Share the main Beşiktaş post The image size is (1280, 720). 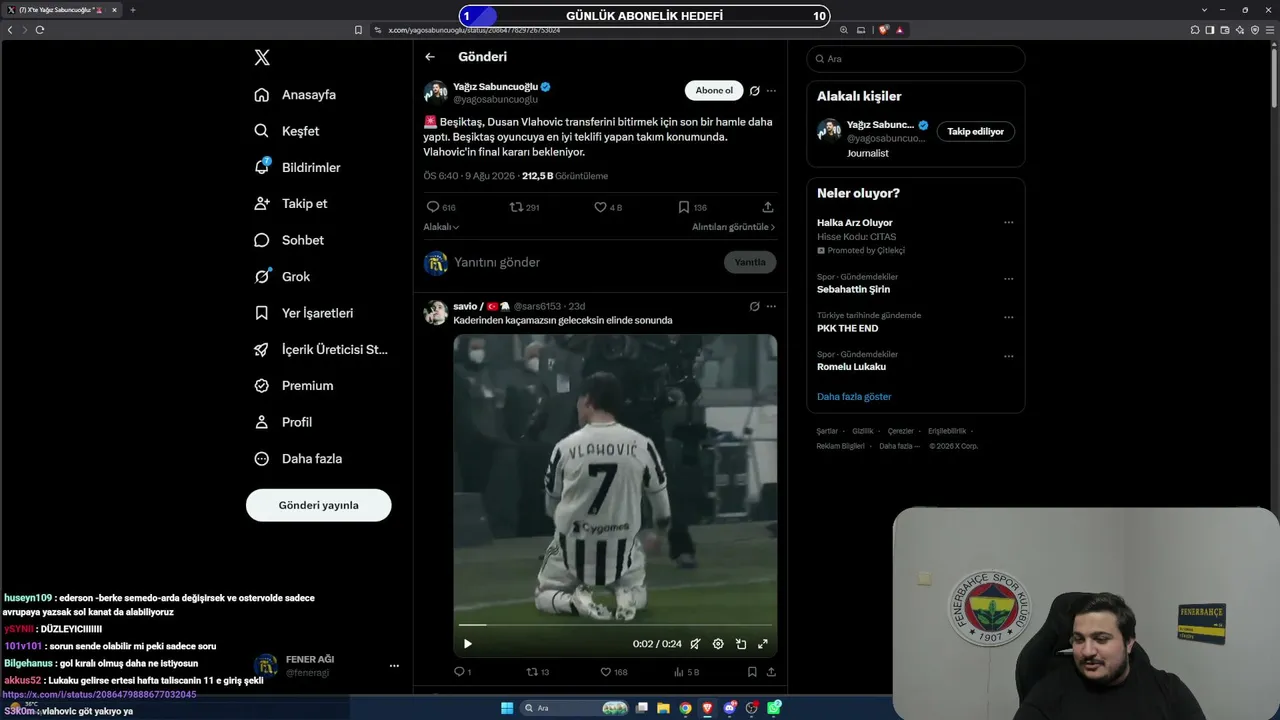pos(768,207)
